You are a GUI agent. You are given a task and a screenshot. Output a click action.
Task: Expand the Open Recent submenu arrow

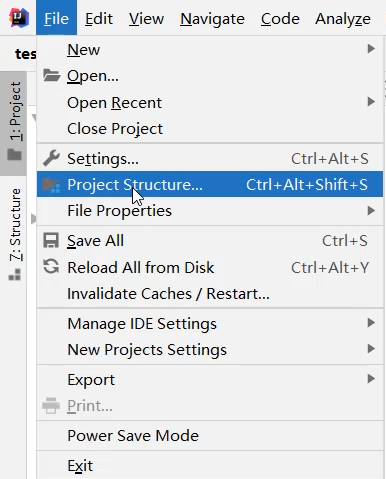click(x=371, y=101)
